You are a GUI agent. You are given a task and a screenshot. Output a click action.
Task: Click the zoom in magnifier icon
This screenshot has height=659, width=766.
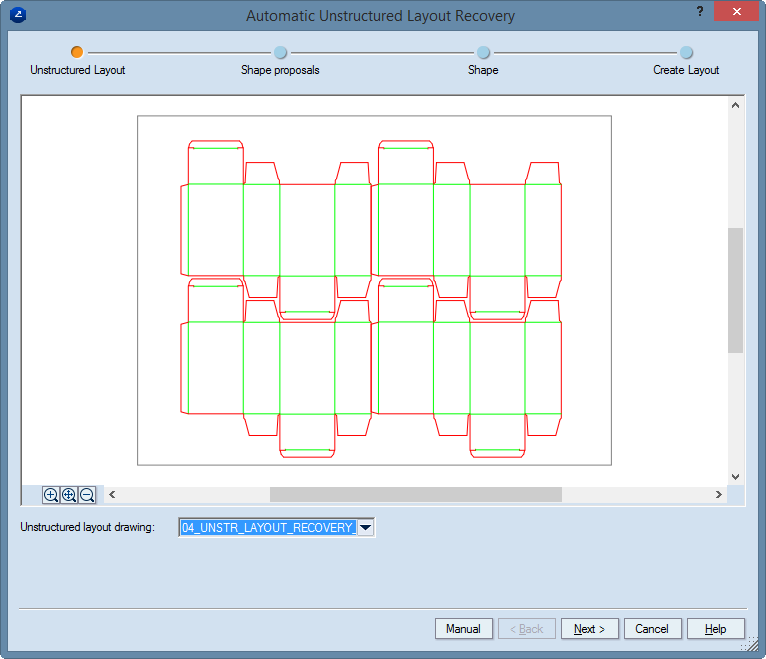pyautogui.click(x=51, y=495)
